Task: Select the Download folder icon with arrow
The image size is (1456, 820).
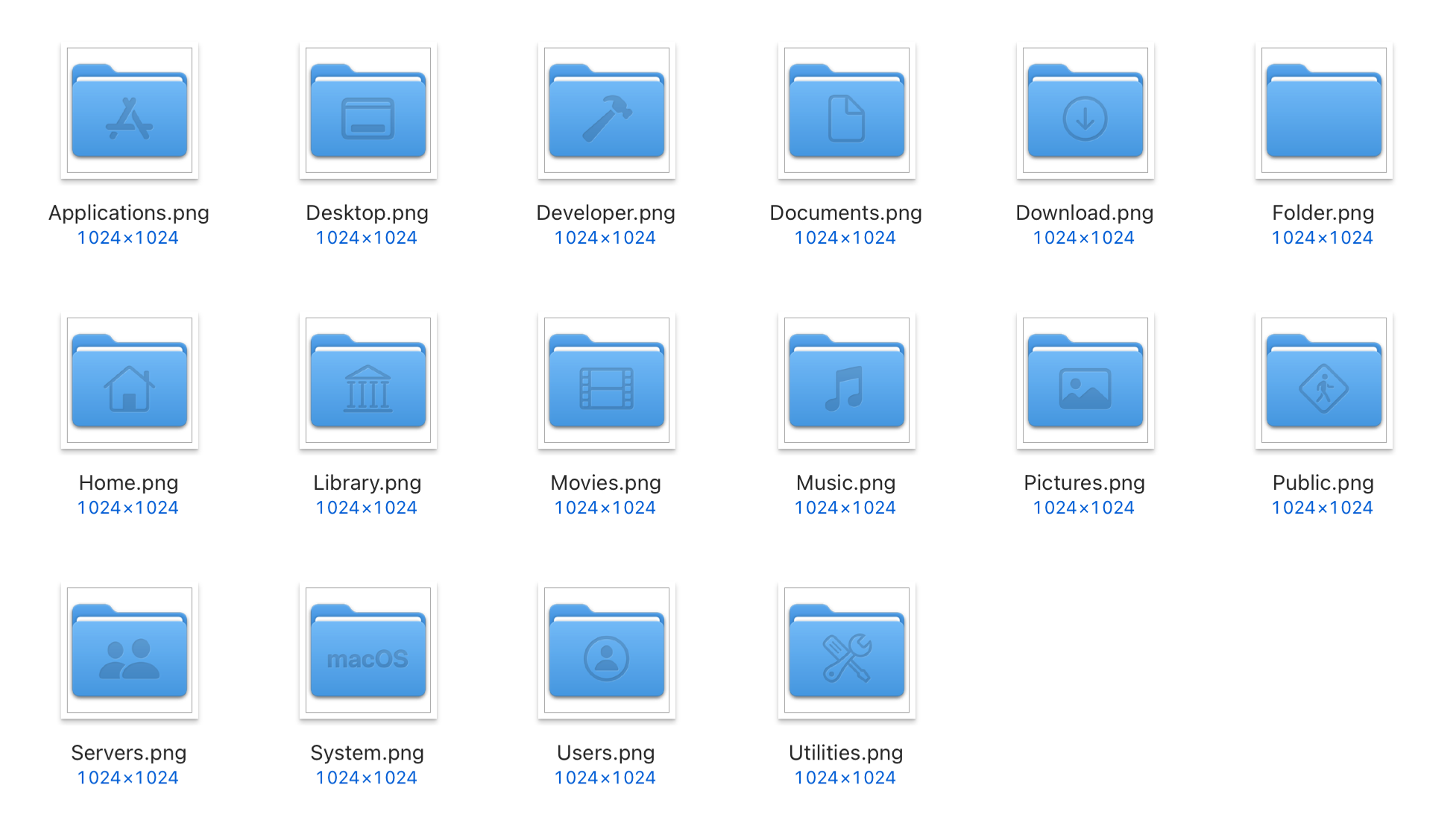Action: (1085, 111)
